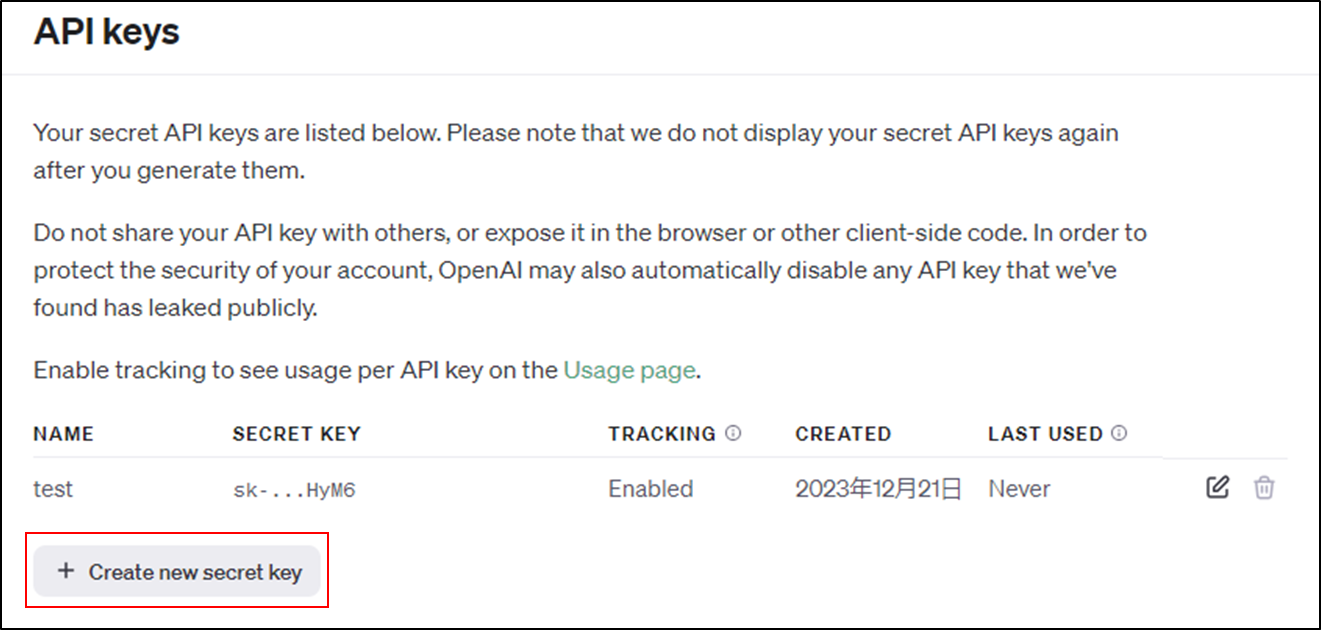This screenshot has width=1321, height=630.
Task: Click the info icon beside LAST USED header
Action: (x=1119, y=433)
